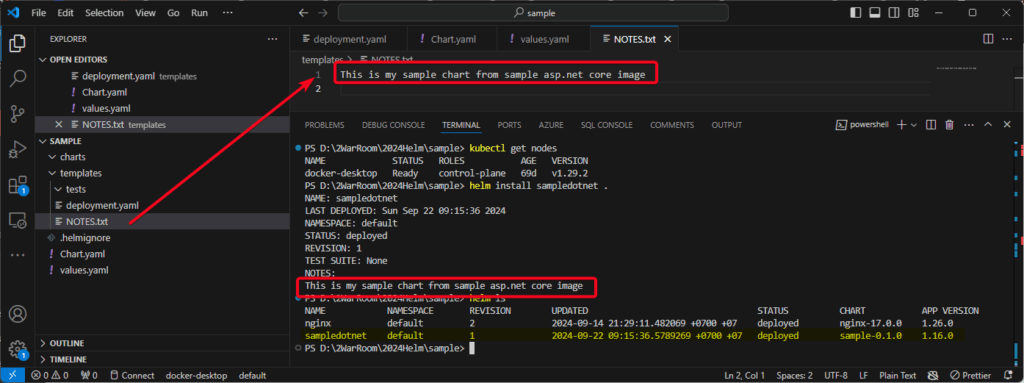This screenshot has width=1024, height=383.
Task: Click docker-desktop context in status bar
Action: (x=197, y=375)
